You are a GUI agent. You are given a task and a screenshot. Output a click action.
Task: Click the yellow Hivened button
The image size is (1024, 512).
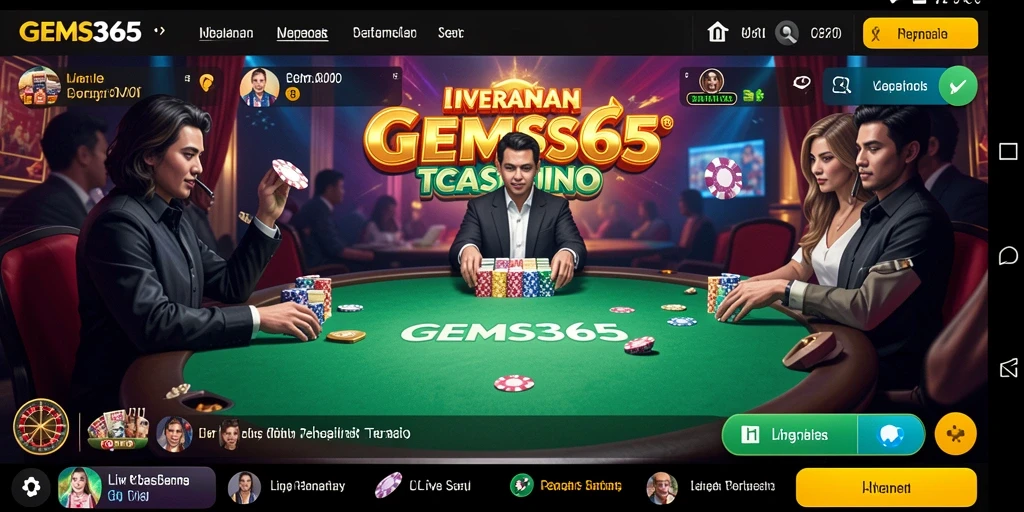[x=886, y=488]
